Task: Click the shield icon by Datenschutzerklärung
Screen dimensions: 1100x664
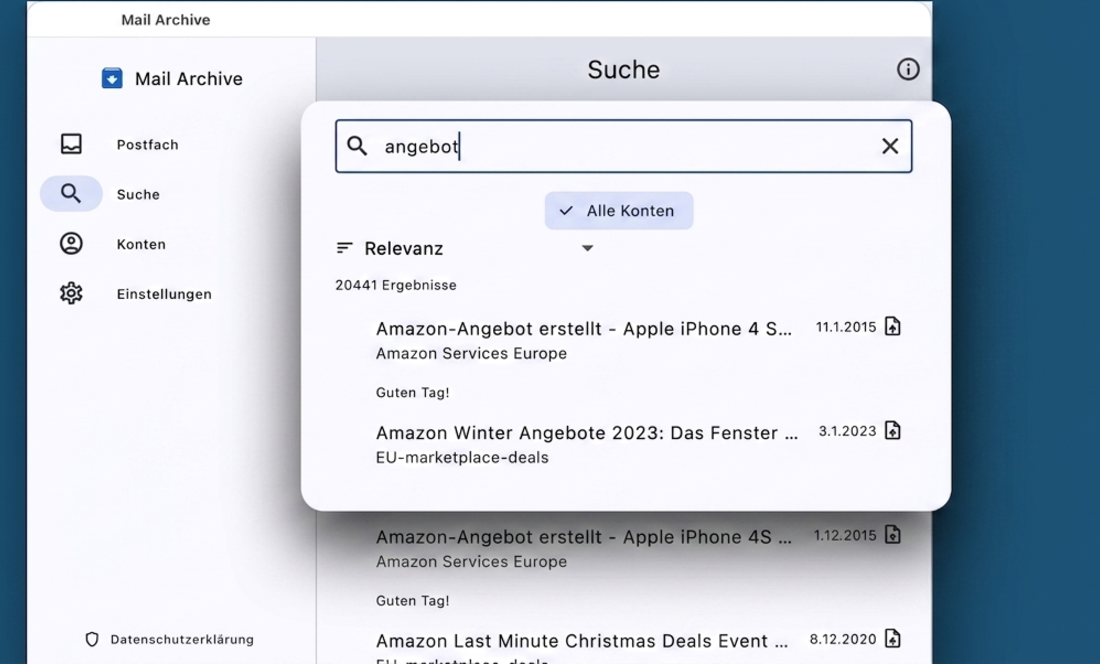Action: click(92, 639)
